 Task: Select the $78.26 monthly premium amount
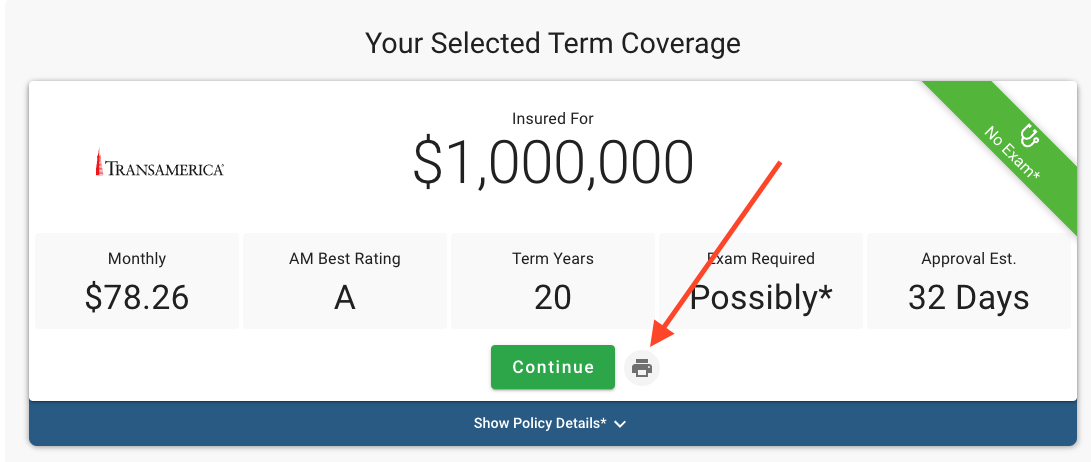click(x=137, y=297)
